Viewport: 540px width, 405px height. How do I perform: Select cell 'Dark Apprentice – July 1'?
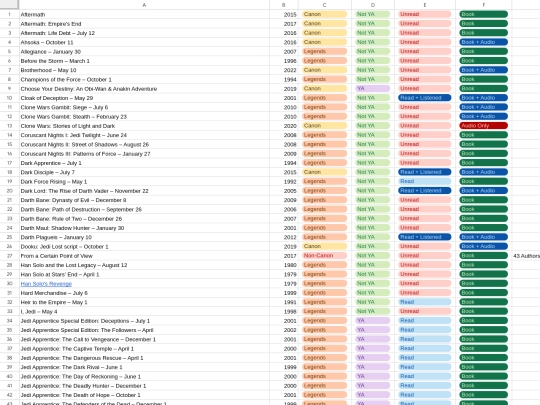(x=144, y=163)
